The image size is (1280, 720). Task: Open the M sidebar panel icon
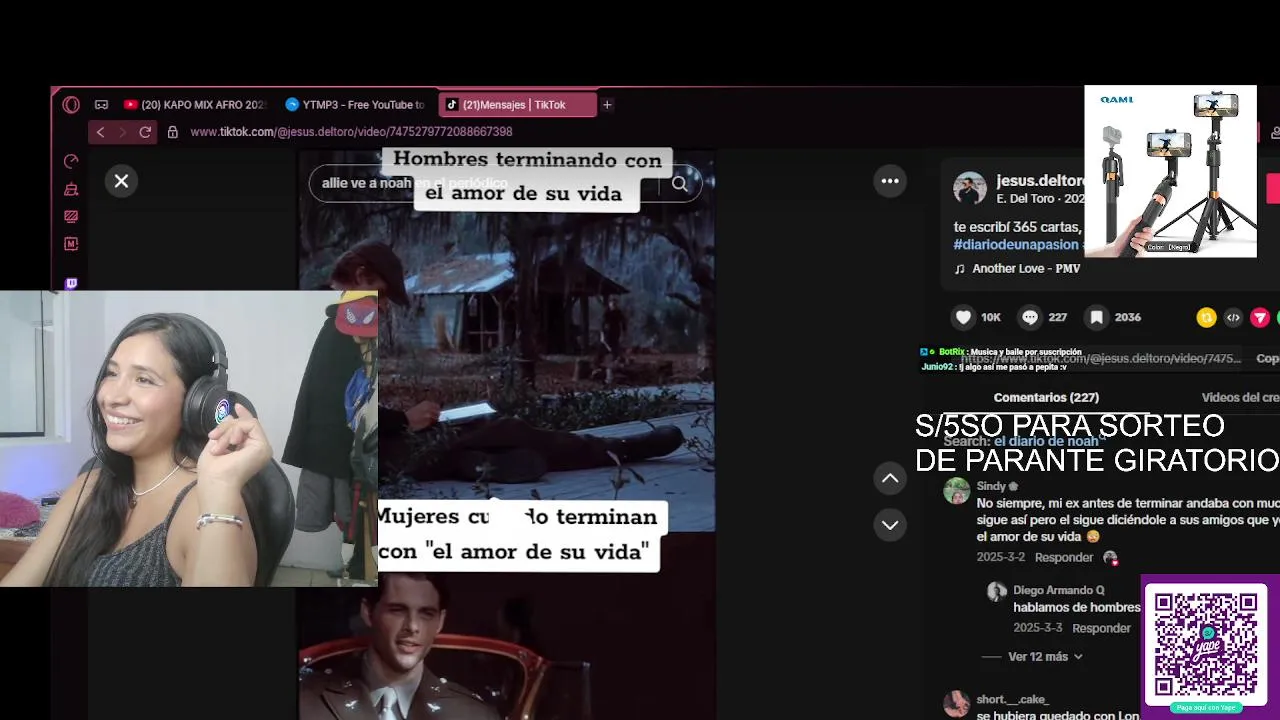(x=71, y=244)
